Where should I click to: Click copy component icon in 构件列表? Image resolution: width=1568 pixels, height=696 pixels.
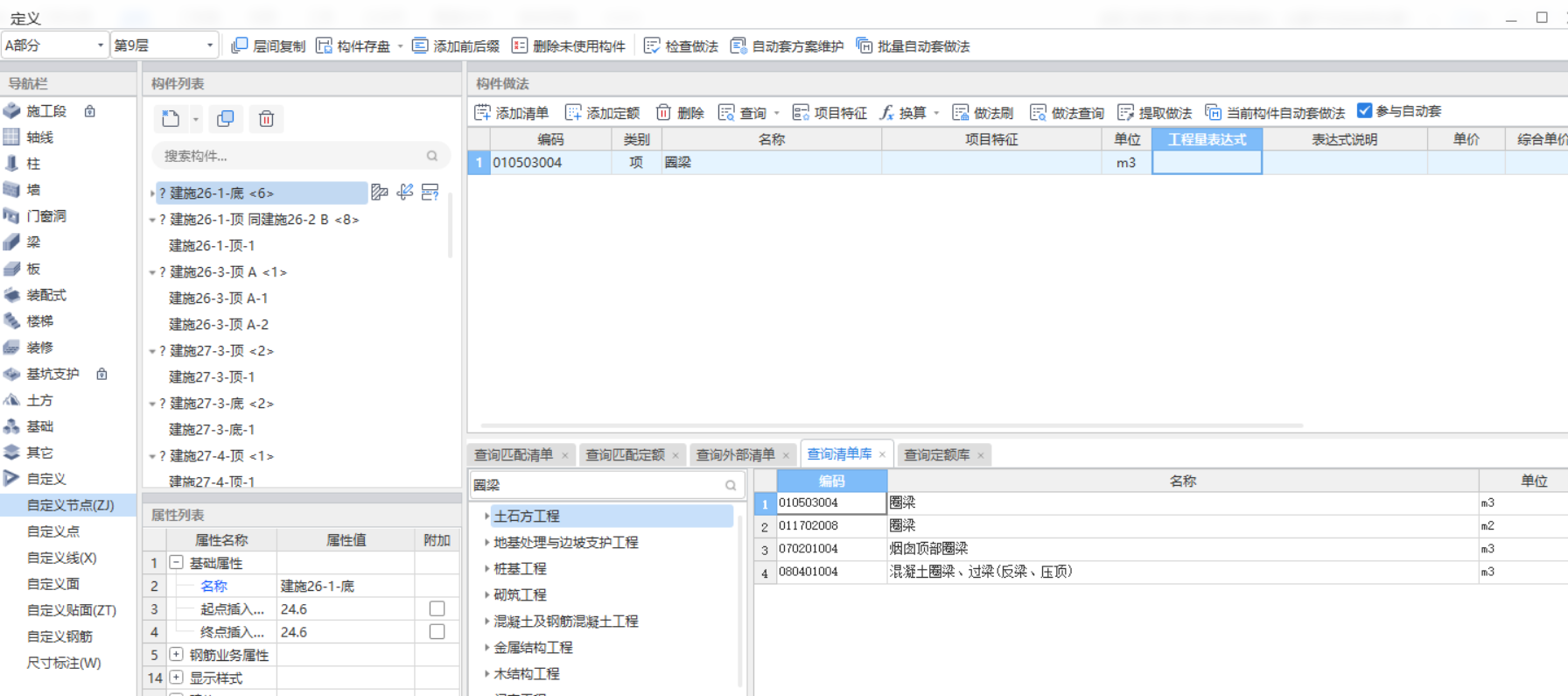pyautogui.click(x=225, y=118)
